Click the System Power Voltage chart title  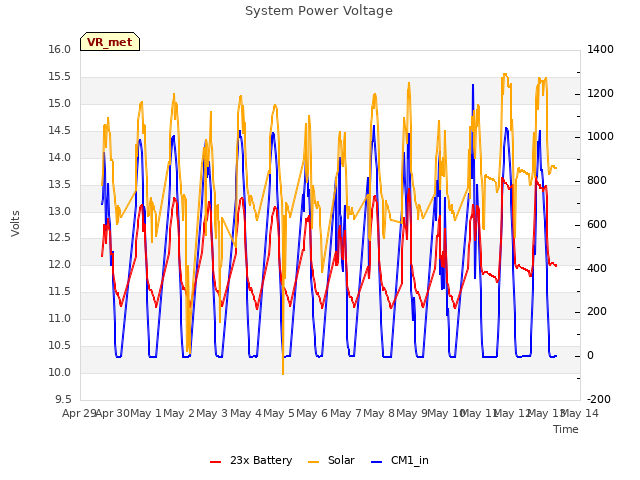pos(319,11)
